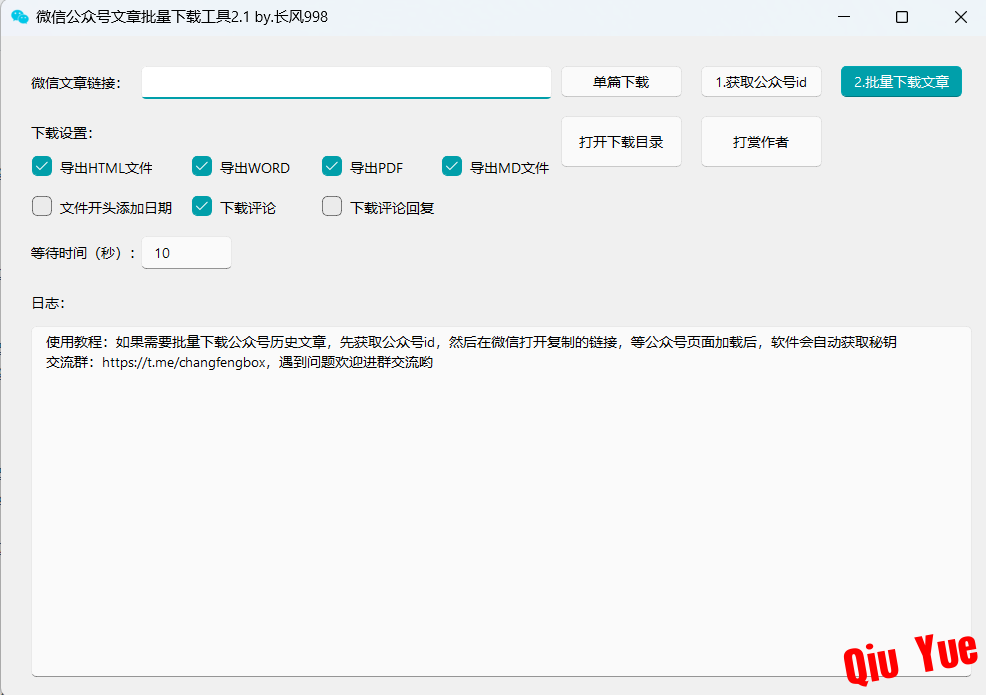Click the 日志 label text

(48, 303)
